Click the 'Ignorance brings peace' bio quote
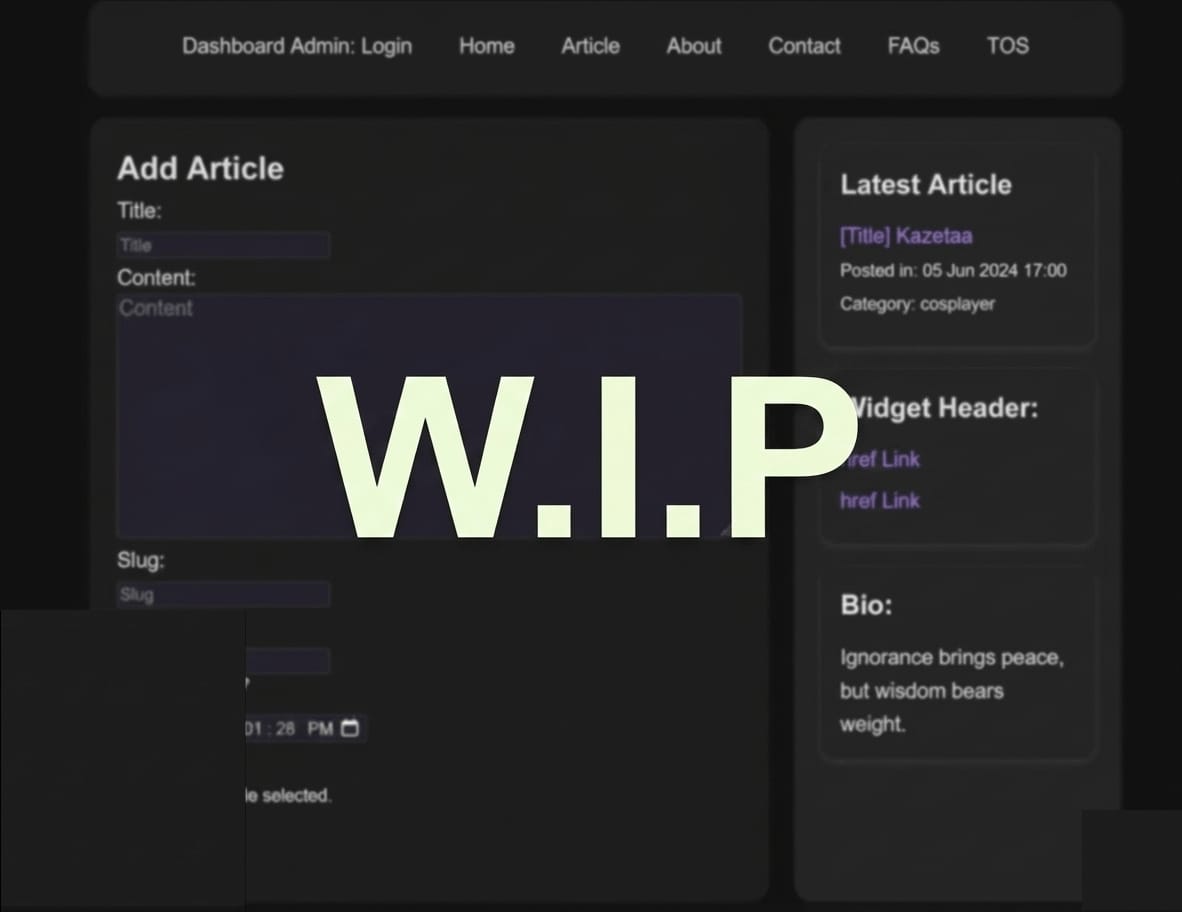Screen dimensions: 1182x912 coord(952,690)
